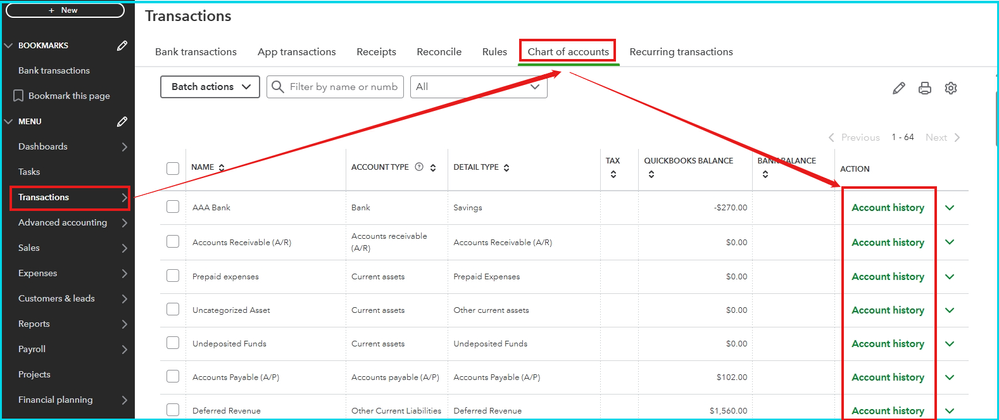Open the Batch actions dropdown

pyautogui.click(x=210, y=87)
